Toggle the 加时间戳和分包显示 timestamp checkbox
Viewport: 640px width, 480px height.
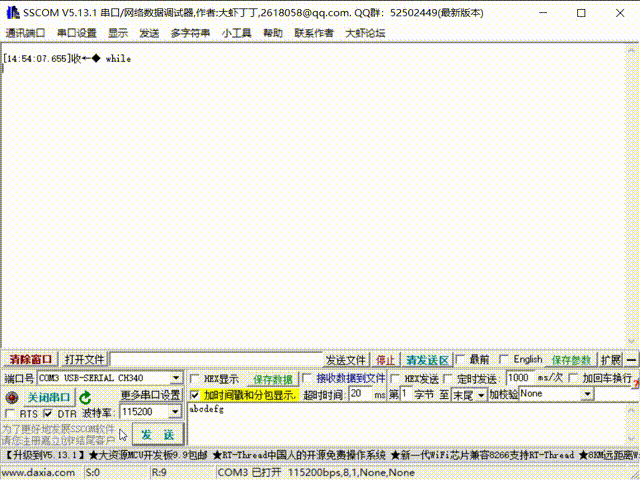click(x=196, y=395)
